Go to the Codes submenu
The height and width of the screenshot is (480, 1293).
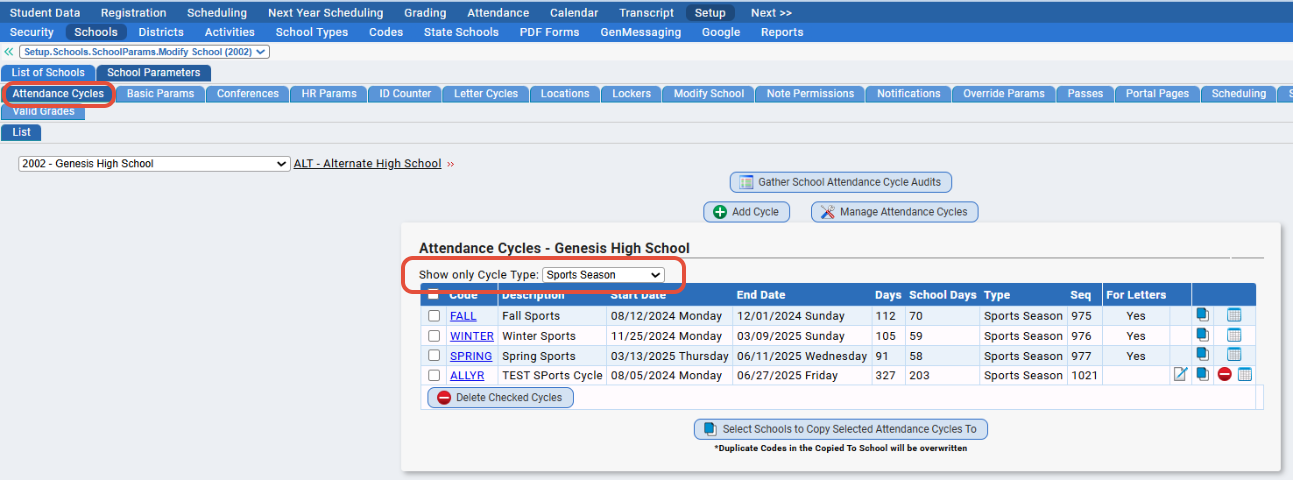tap(386, 32)
